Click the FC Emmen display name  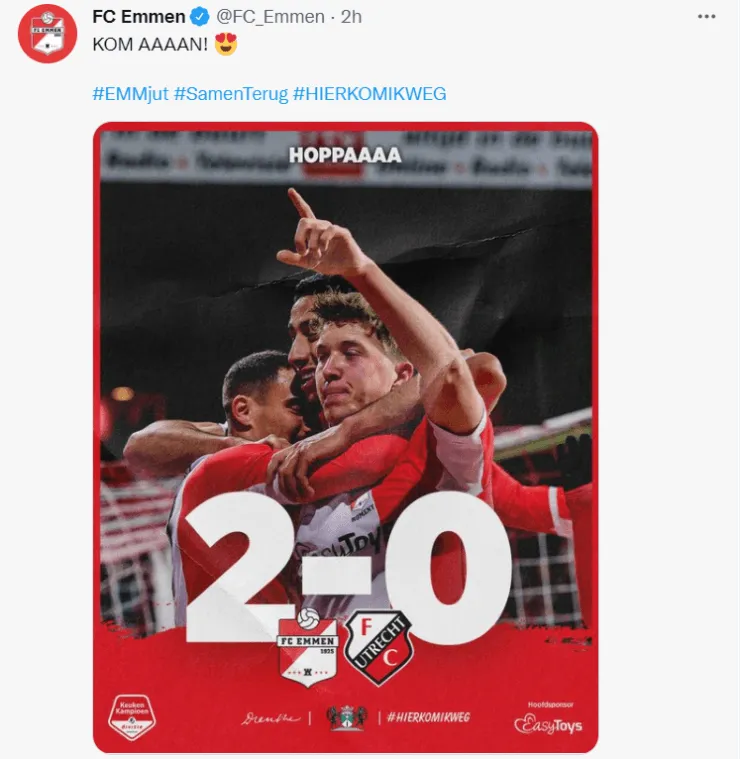(x=139, y=17)
